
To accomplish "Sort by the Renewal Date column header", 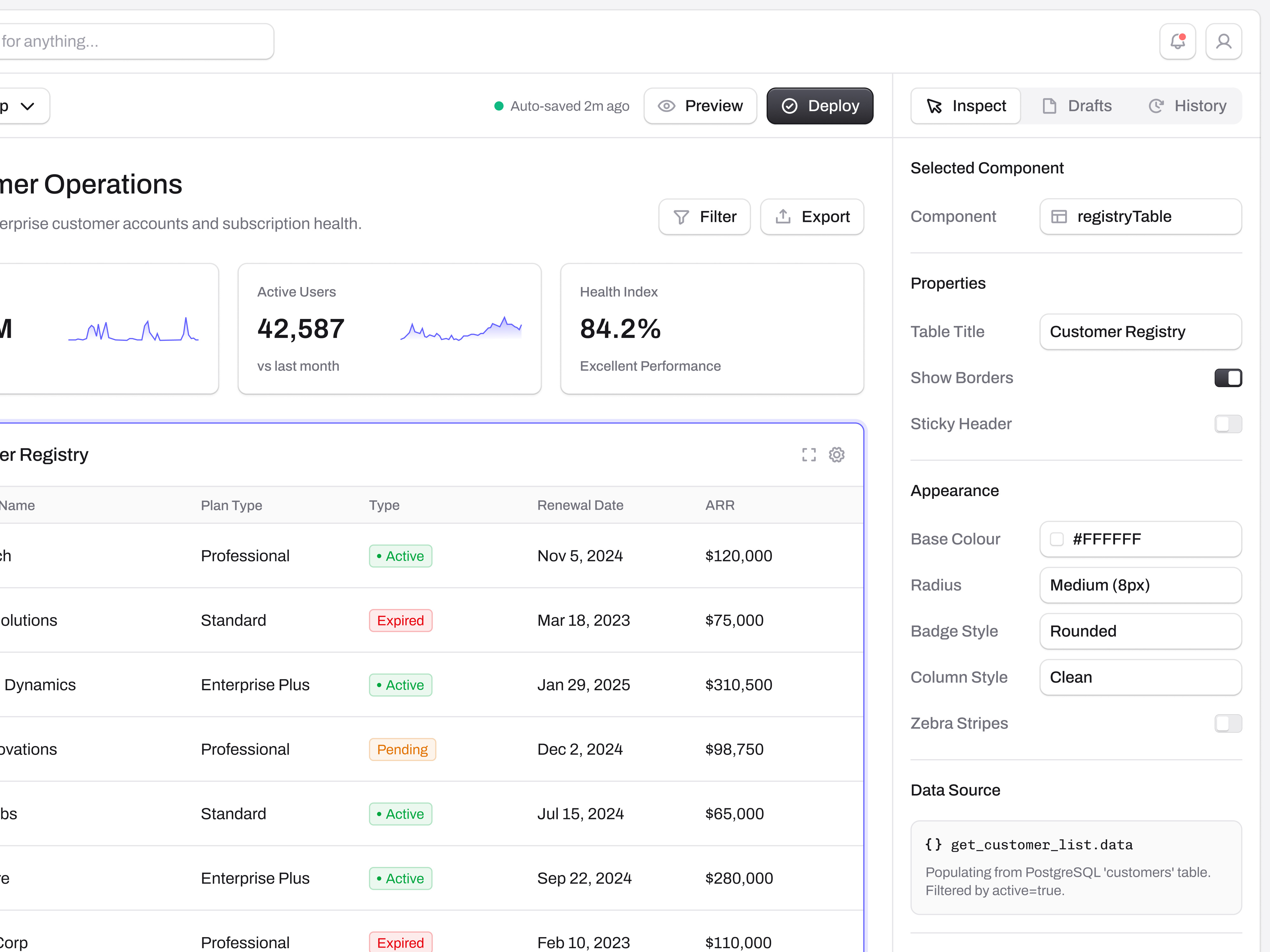I will click(580, 506).
